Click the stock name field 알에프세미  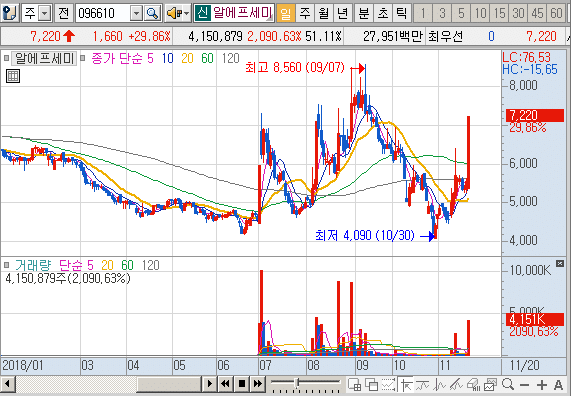tap(242, 13)
